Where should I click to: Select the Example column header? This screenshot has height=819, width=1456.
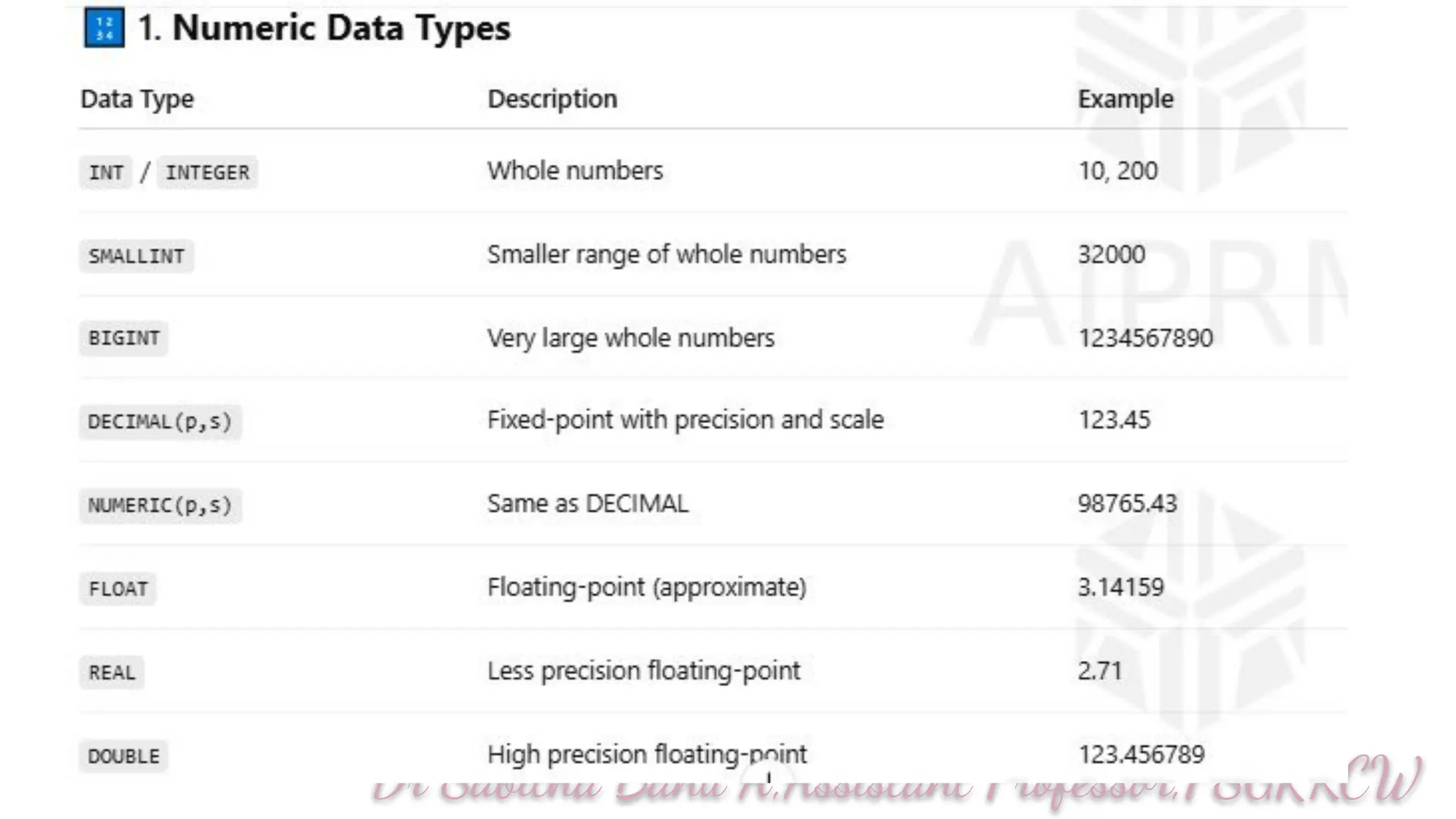click(1125, 99)
